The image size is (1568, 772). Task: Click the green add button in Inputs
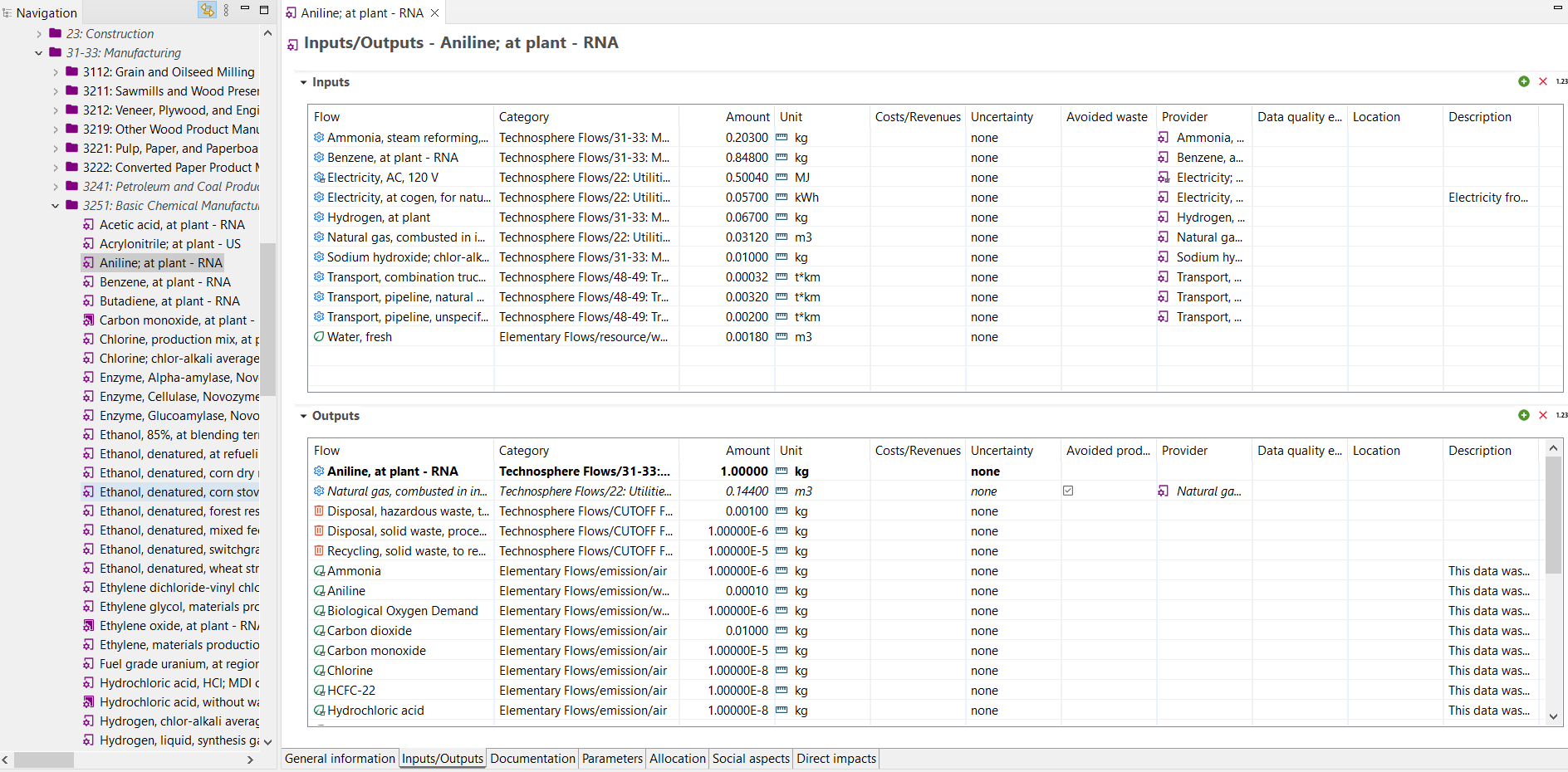click(1523, 81)
